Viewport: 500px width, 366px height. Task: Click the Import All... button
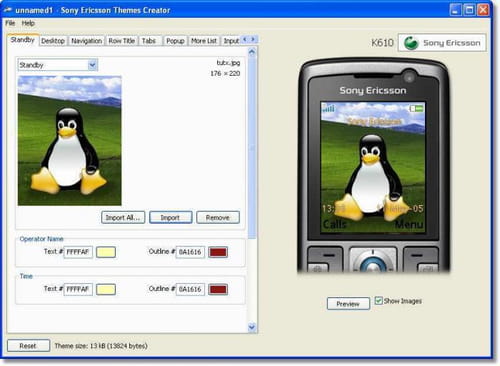(123, 217)
